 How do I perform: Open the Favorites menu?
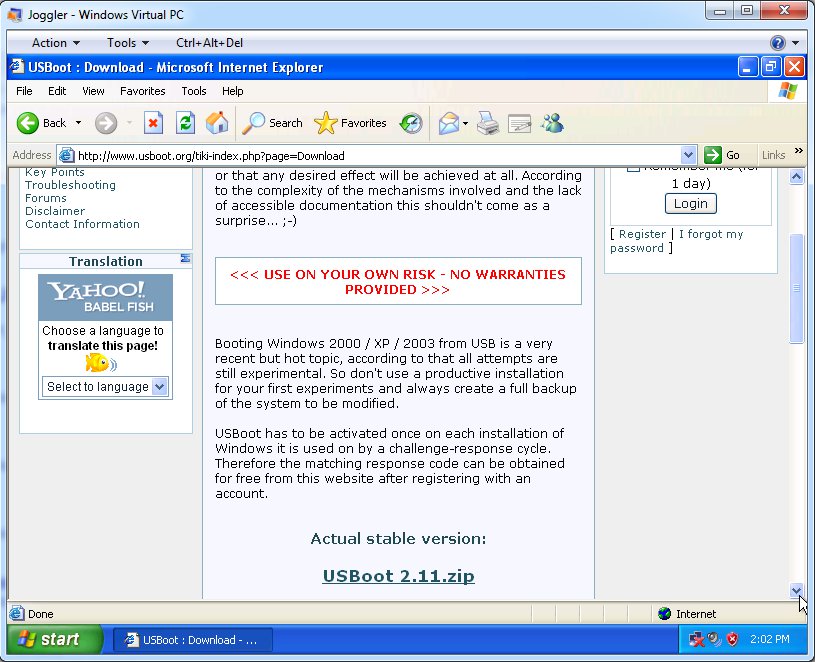(142, 91)
